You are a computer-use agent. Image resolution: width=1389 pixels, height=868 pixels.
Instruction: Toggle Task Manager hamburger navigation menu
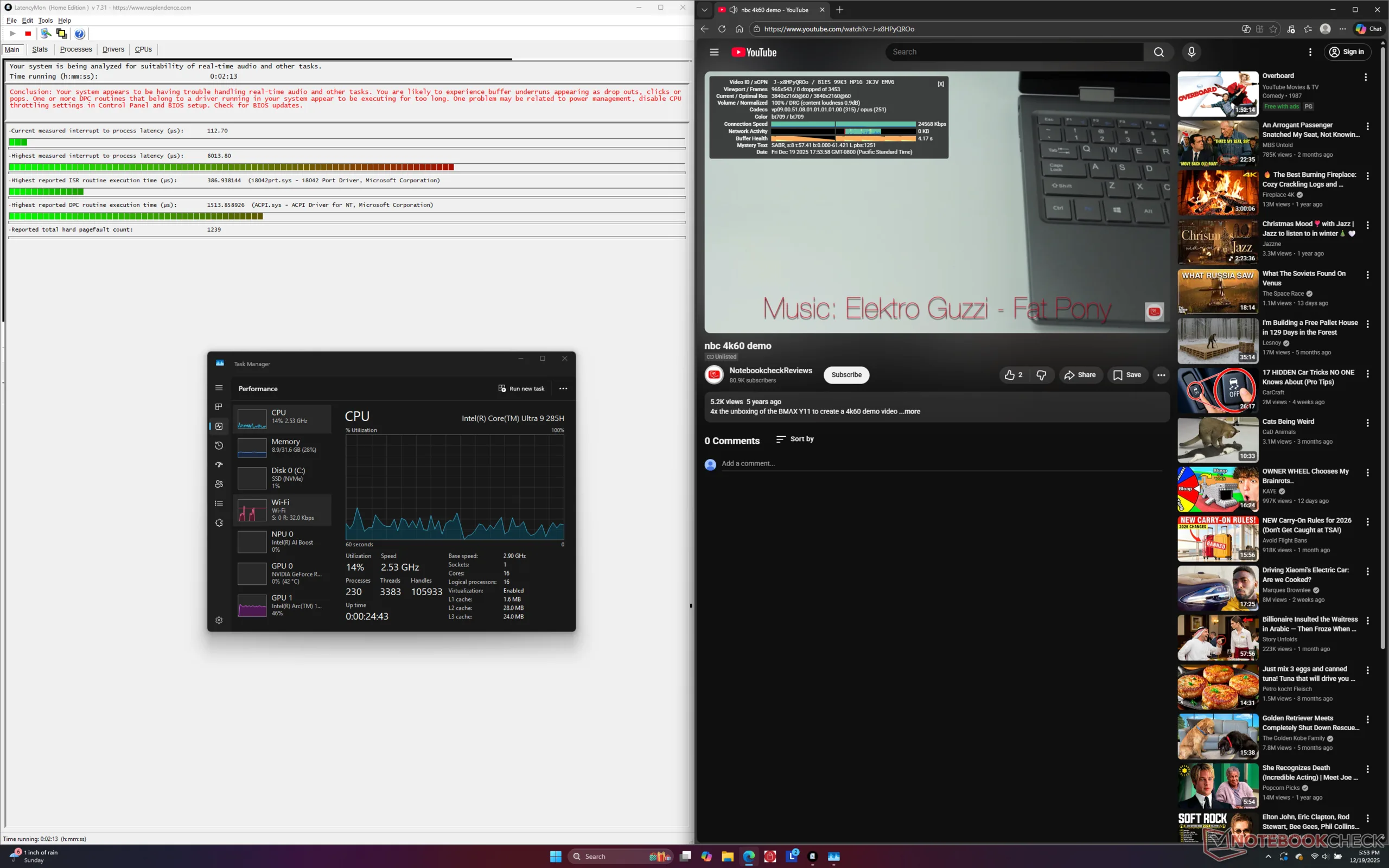pos(219,388)
